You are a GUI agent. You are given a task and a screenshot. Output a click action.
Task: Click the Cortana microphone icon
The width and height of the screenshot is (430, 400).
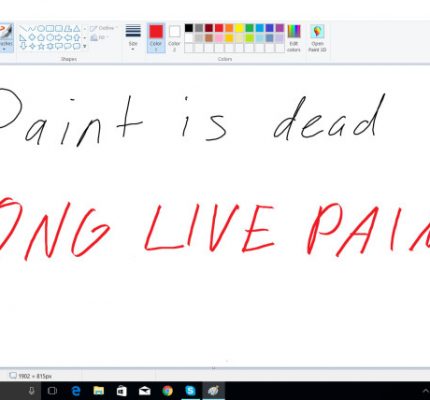tap(32, 390)
